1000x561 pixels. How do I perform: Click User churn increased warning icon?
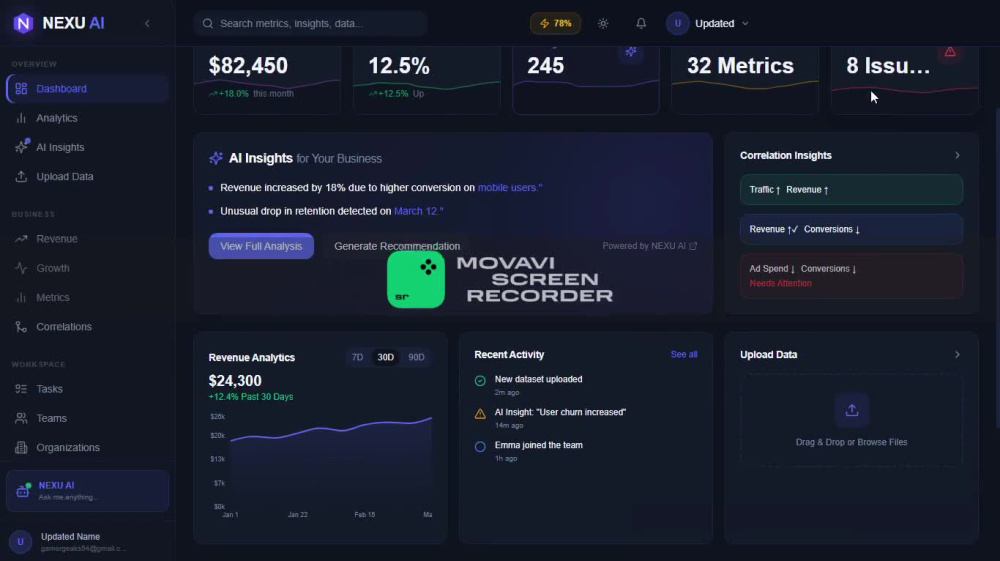click(480, 414)
